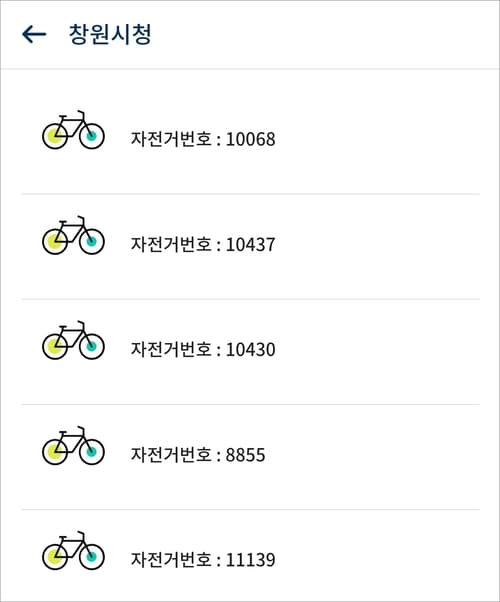Image resolution: width=500 pixels, height=602 pixels.
Task: Tap the 창원시청 station title
Action: (x=110, y=34)
